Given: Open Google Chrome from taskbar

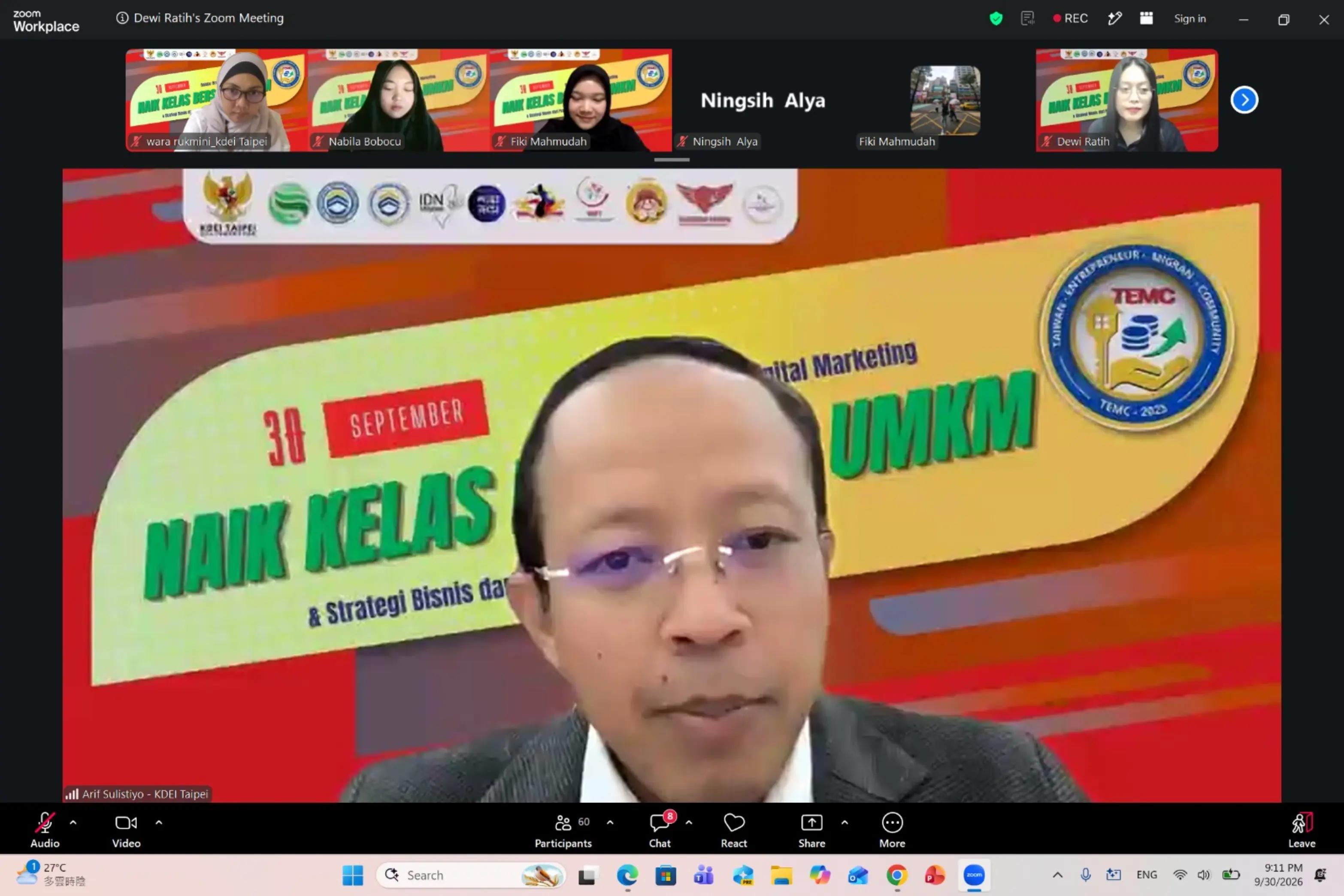Looking at the screenshot, I should [x=896, y=875].
